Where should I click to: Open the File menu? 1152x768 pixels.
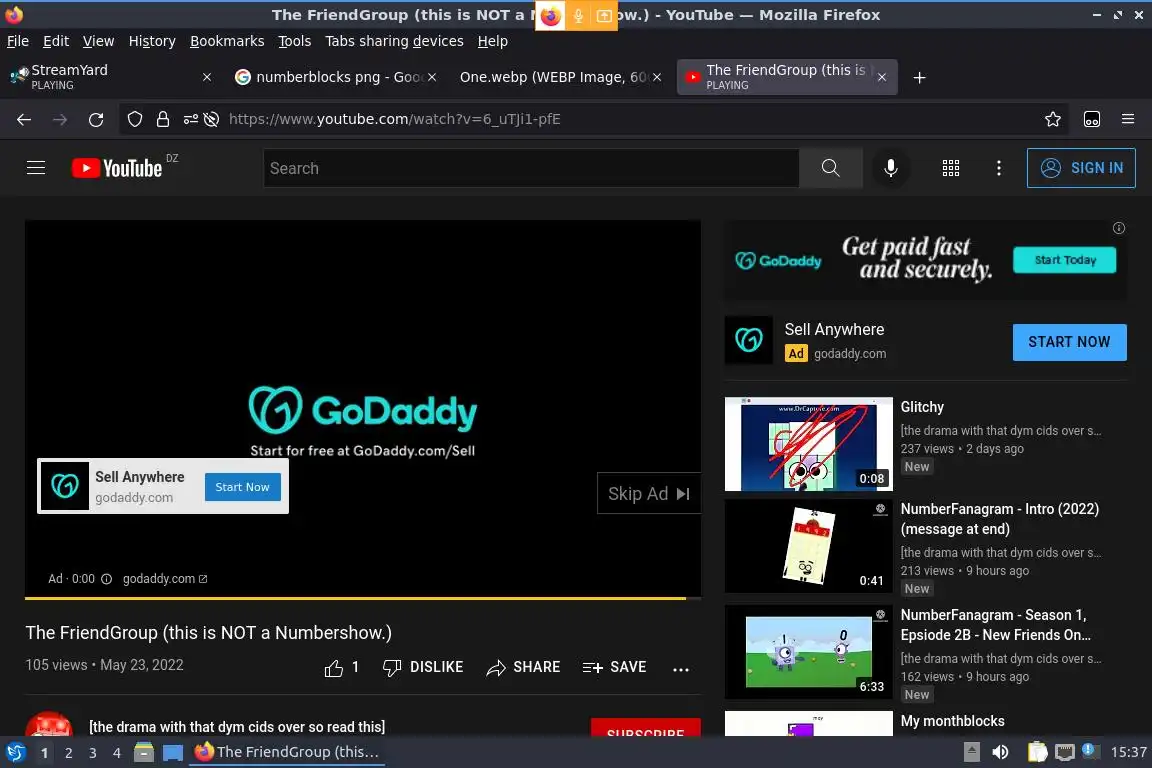18,41
